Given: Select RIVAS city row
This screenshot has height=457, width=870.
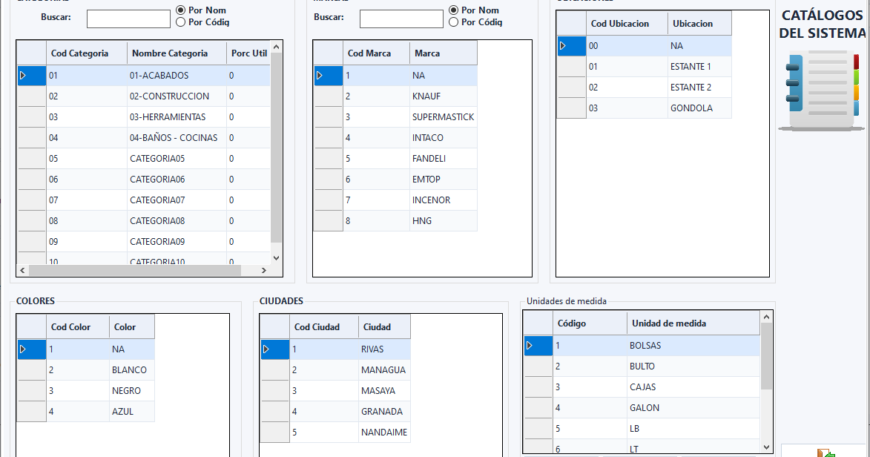Looking at the screenshot, I should [336, 349].
